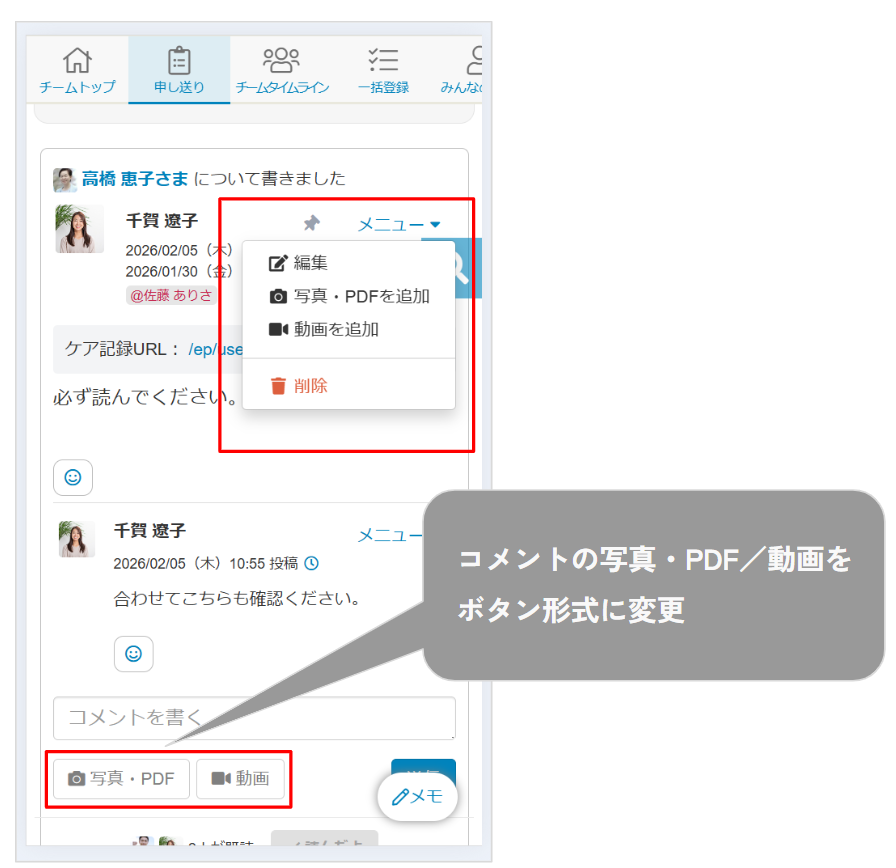Open the 一括登録 tab

coord(383,70)
